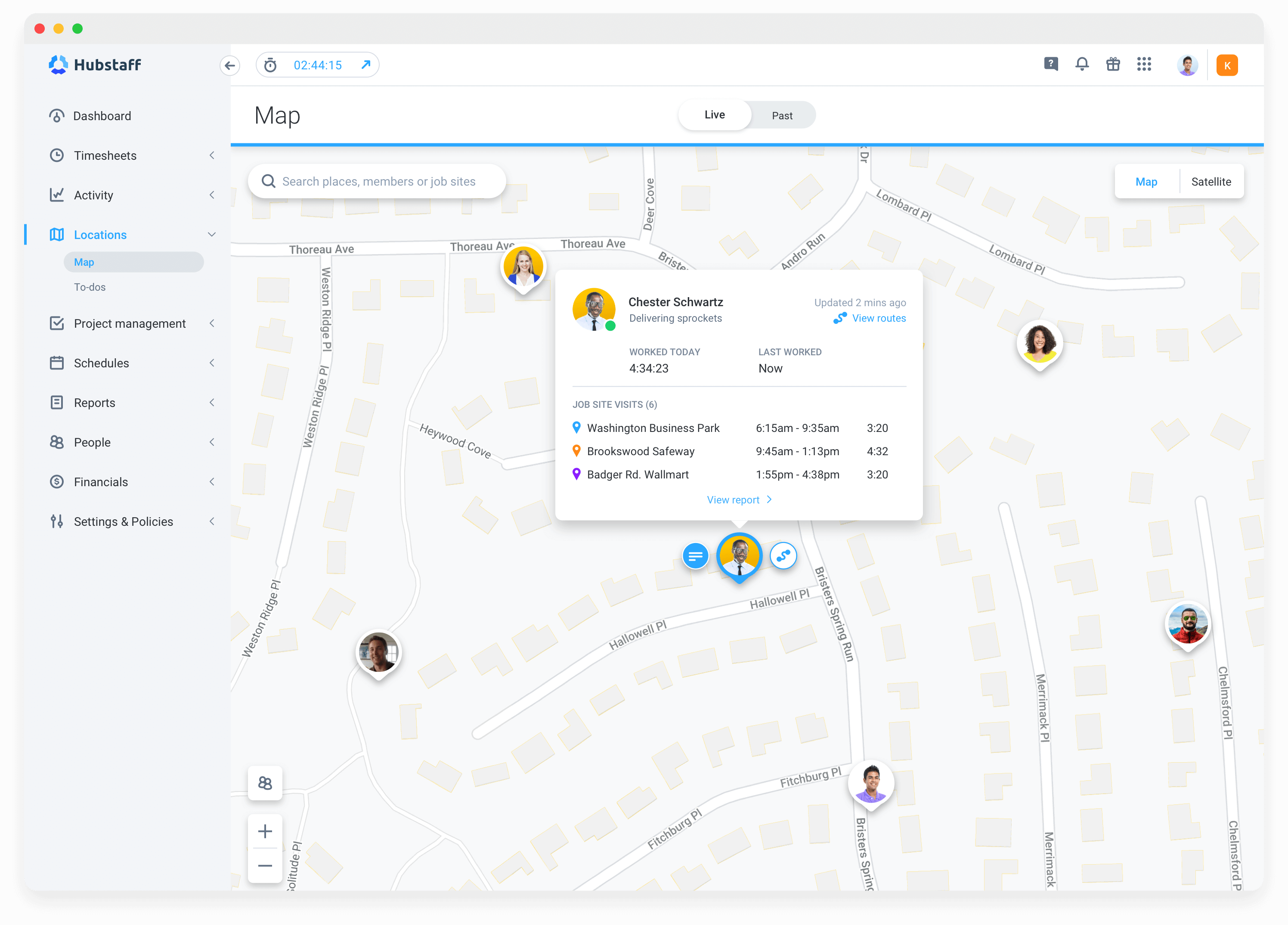The width and height of the screenshot is (1288, 925).
Task: Select the Map item under Locations
Action: coord(84,262)
